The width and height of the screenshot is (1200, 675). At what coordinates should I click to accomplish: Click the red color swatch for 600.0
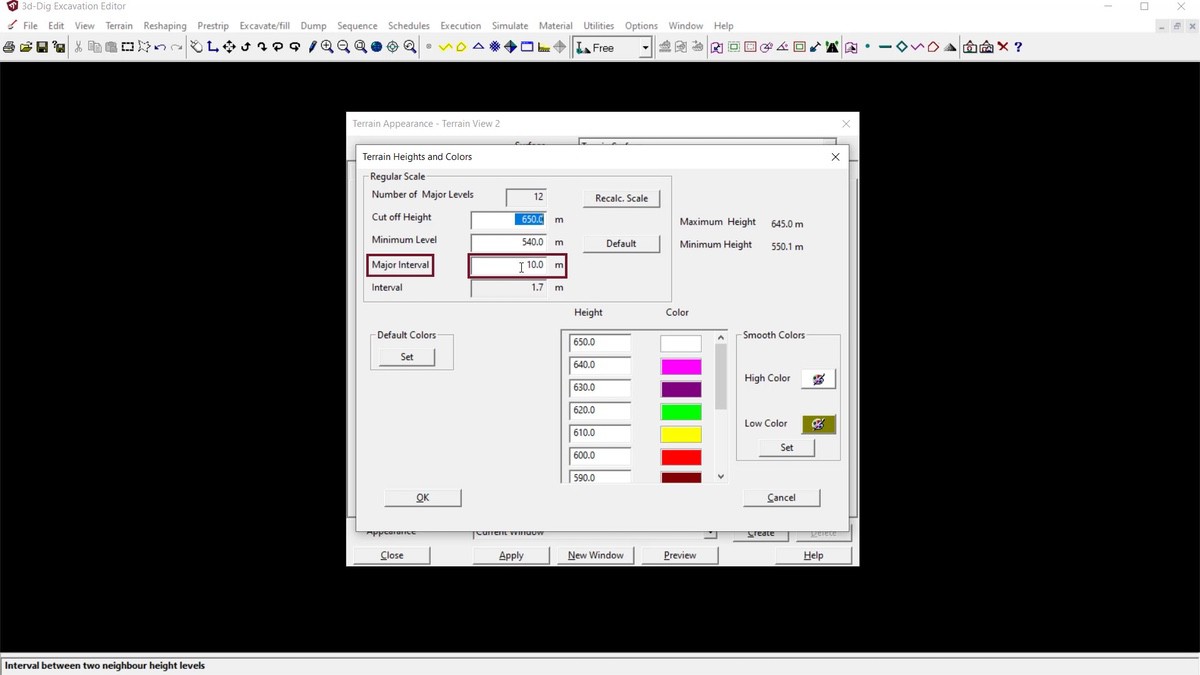(x=681, y=457)
